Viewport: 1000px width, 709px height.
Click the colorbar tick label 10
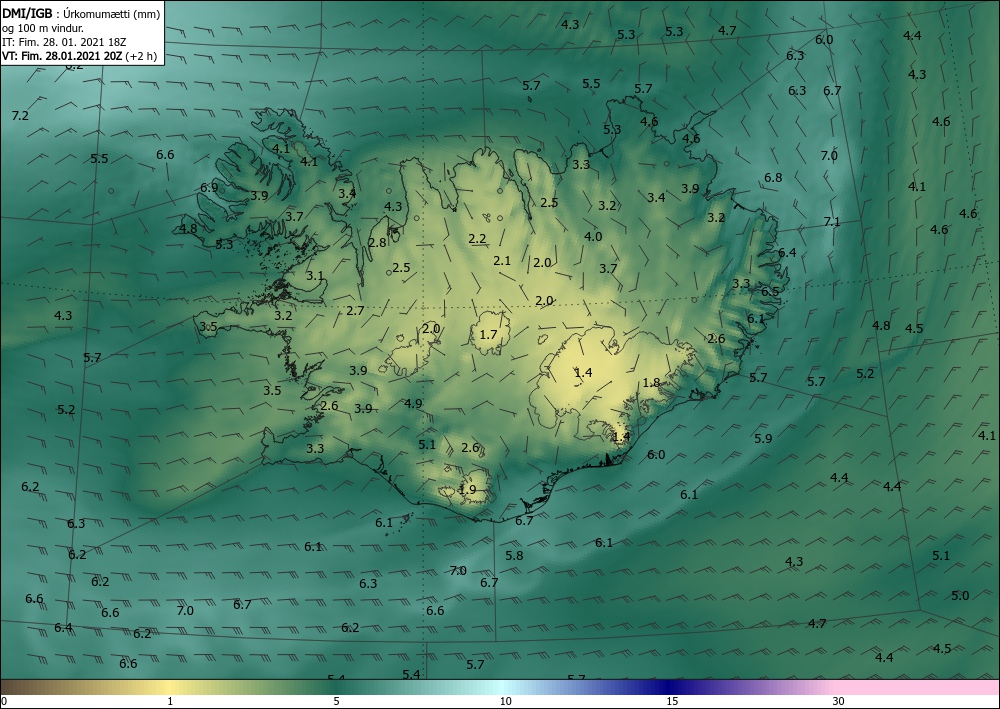click(x=505, y=701)
